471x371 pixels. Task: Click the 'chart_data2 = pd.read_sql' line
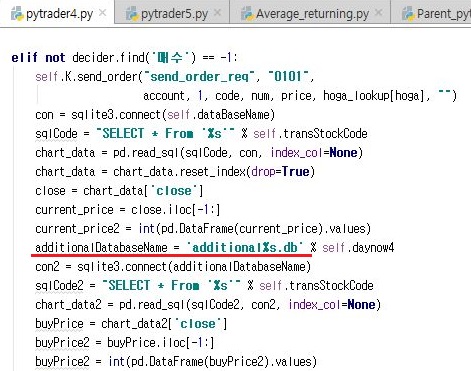pyautogui.click(x=208, y=305)
